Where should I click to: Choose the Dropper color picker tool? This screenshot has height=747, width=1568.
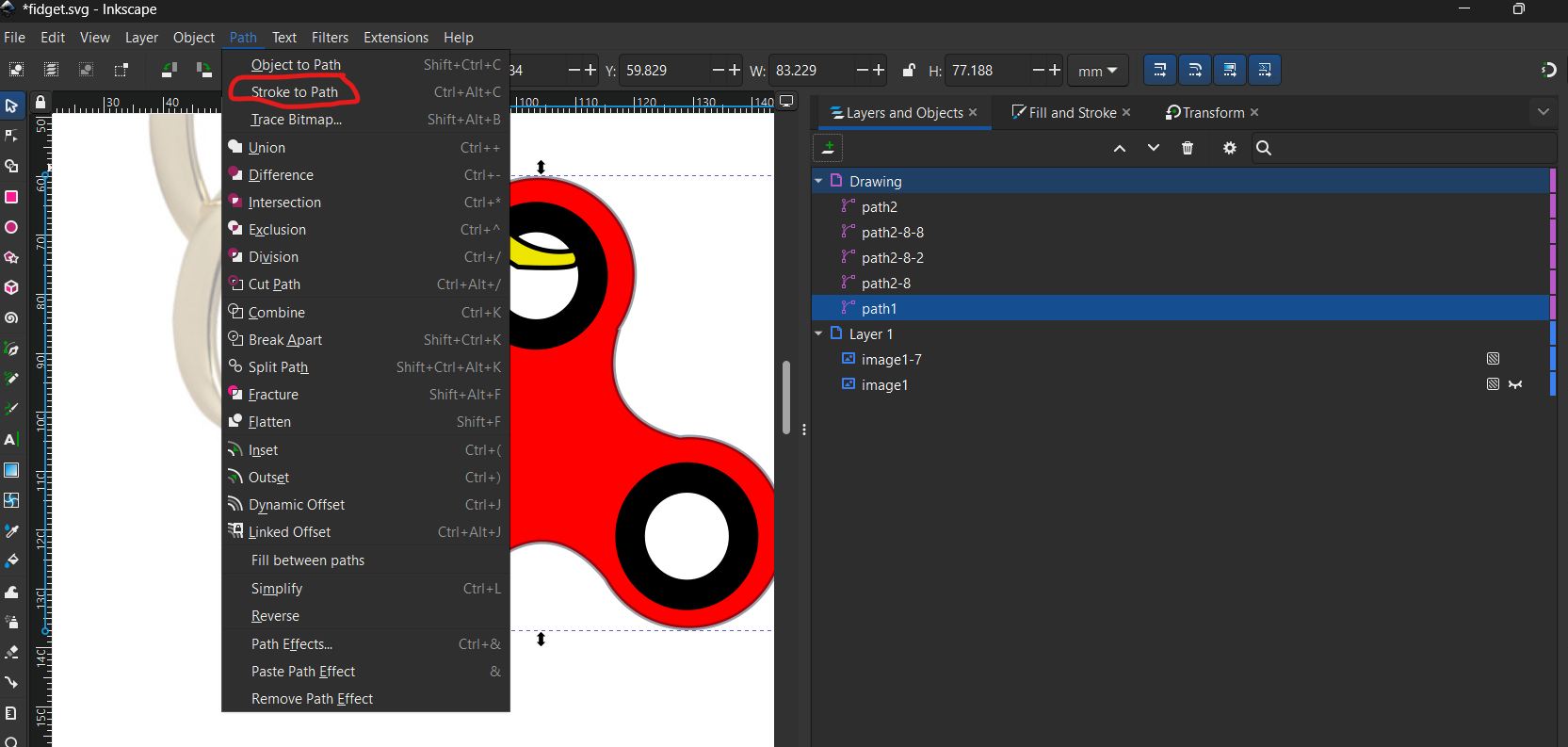pyautogui.click(x=11, y=530)
